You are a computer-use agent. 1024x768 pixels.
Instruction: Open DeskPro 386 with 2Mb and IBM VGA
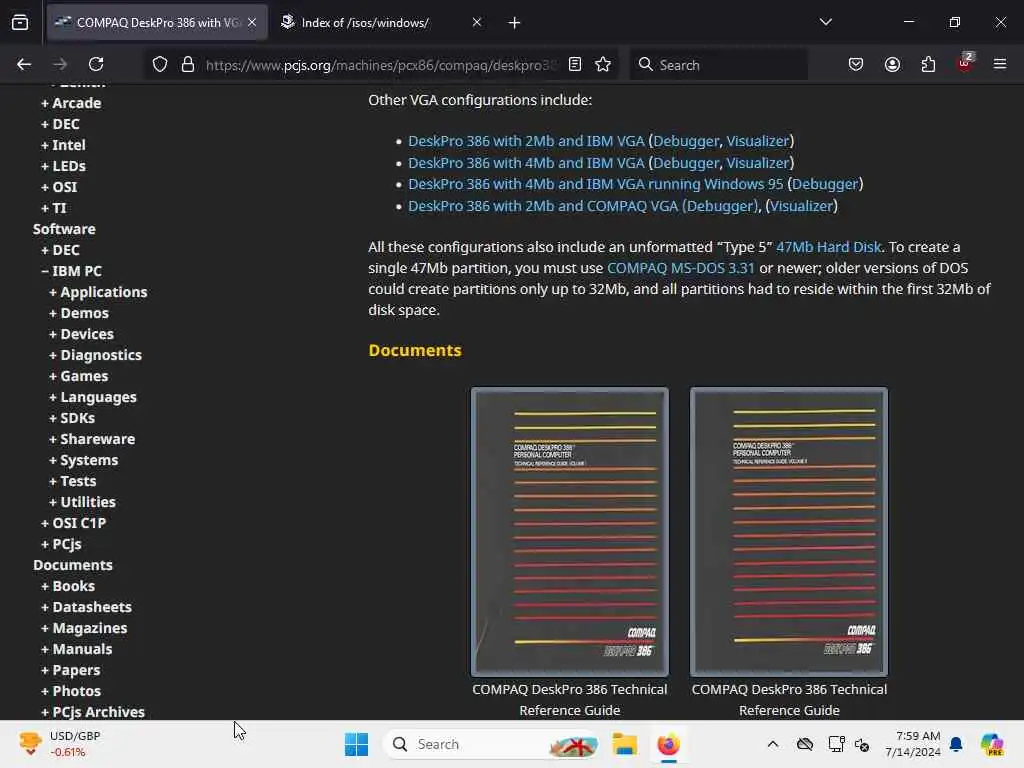pyautogui.click(x=526, y=141)
